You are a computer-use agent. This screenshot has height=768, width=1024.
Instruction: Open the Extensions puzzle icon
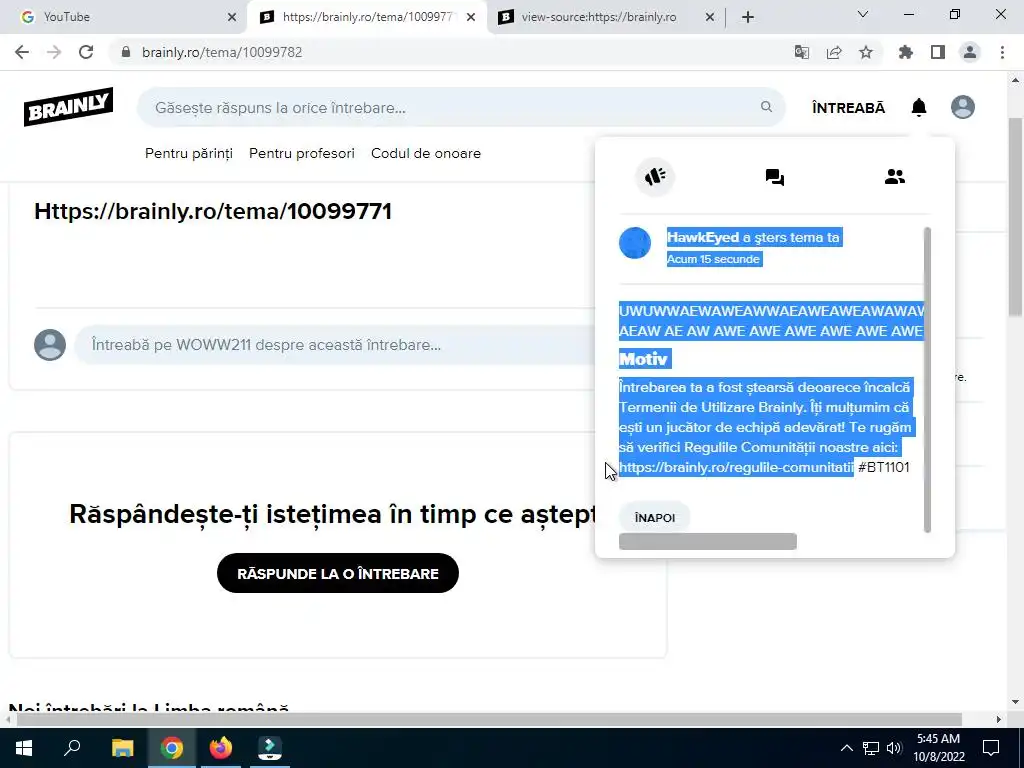[906, 52]
